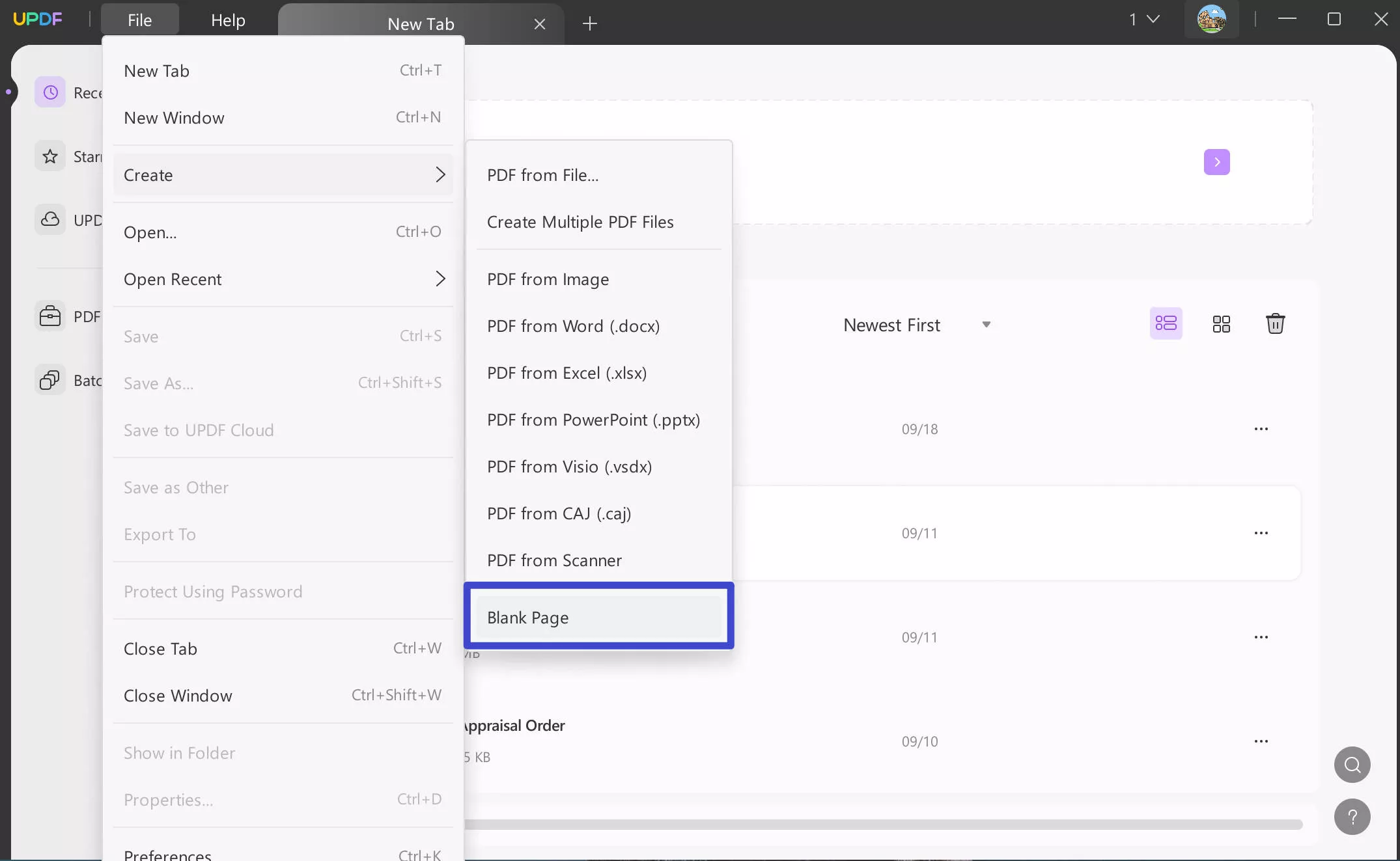This screenshot has height=861, width=1400.
Task: Choose Open... menu item
Action: pos(283,232)
